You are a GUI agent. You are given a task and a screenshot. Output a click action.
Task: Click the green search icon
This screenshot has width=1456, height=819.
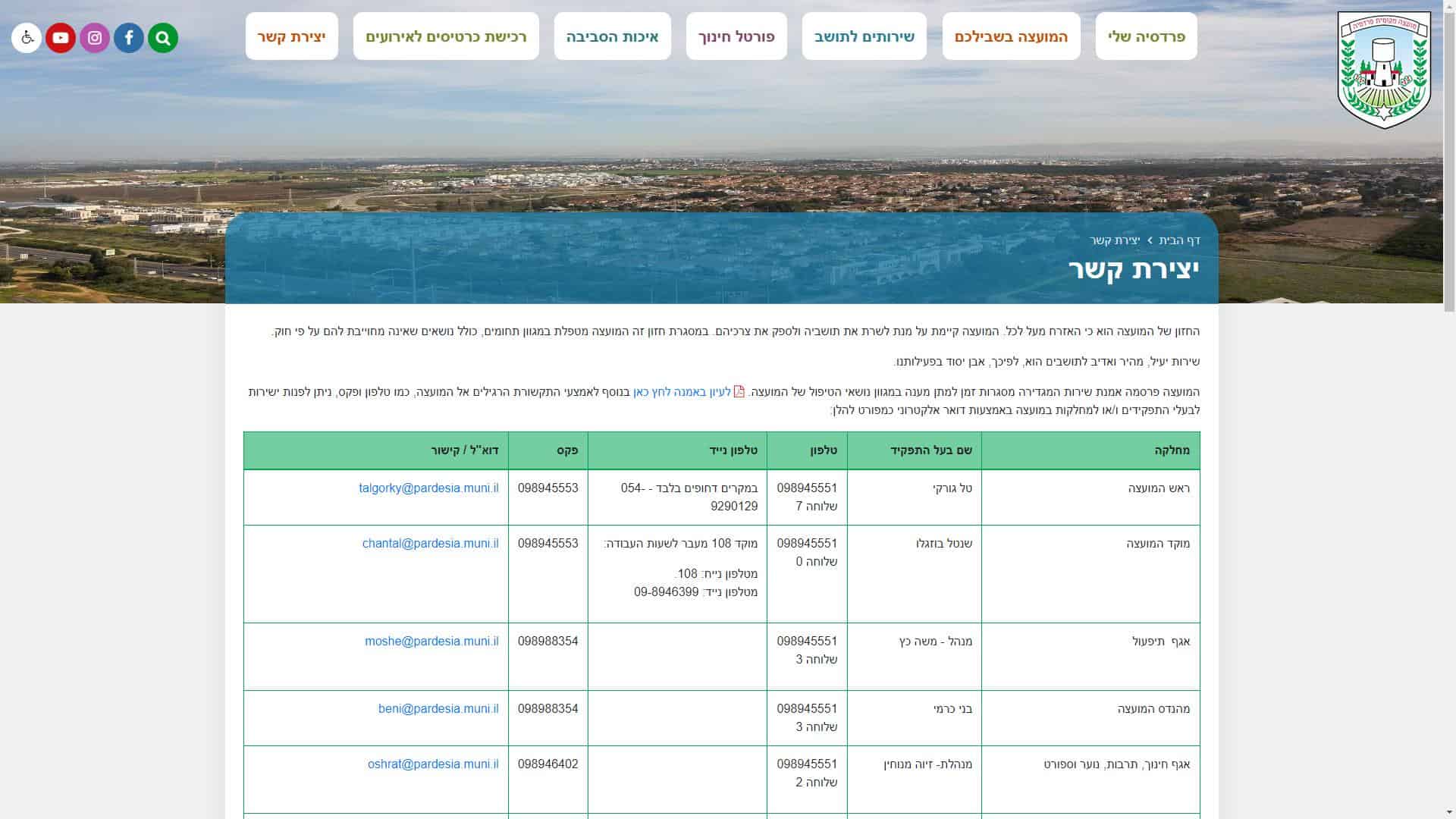coord(163,38)
